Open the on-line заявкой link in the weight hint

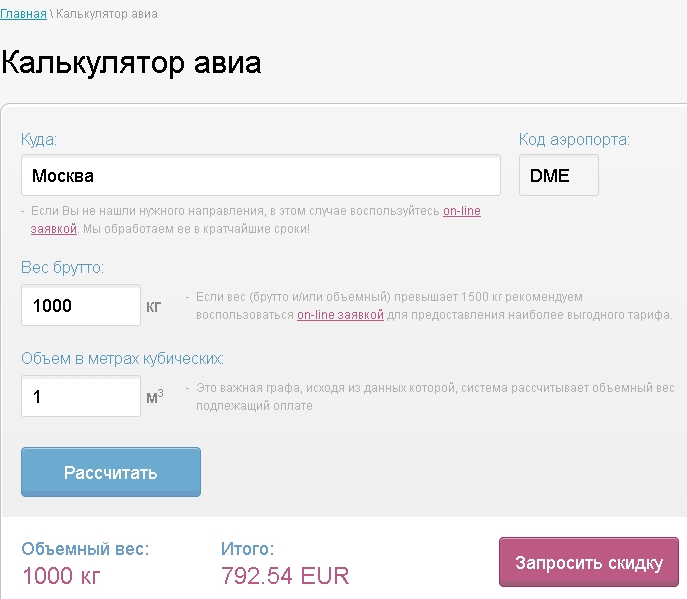[x=340, y=315]
